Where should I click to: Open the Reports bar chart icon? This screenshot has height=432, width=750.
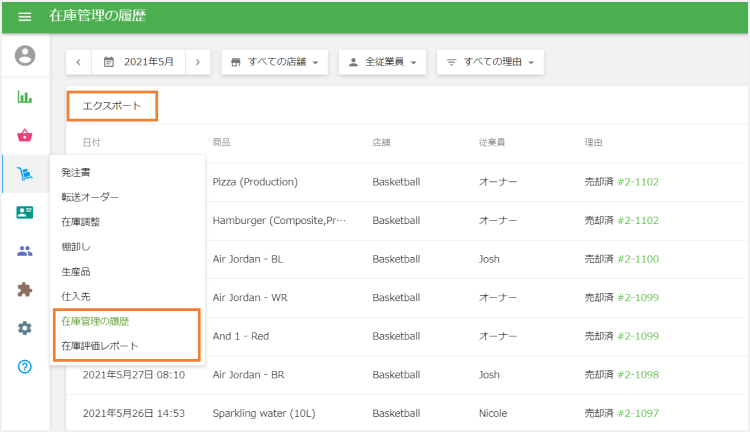[x=25, y=97]
